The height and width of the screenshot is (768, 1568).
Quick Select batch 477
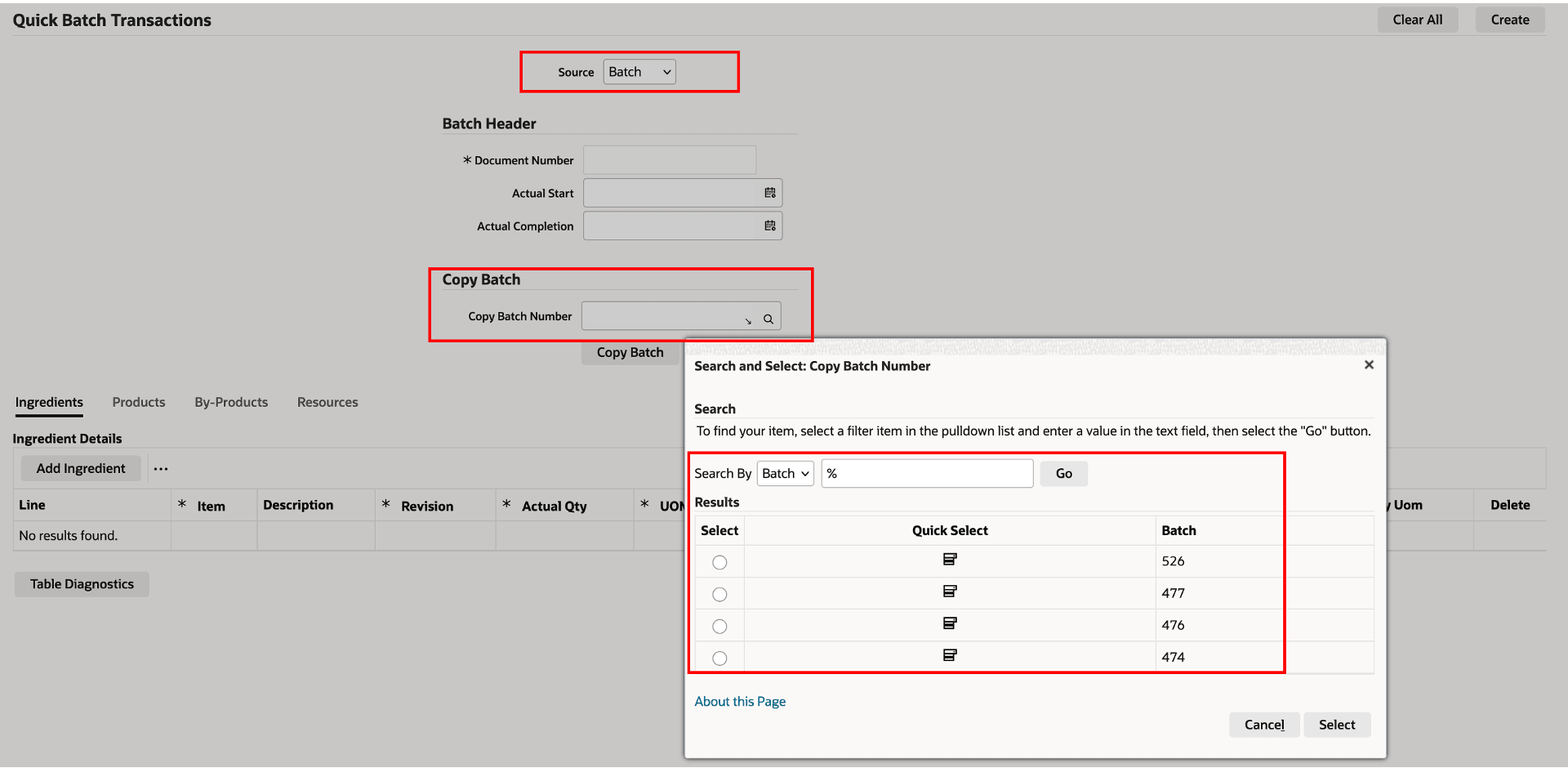point(949,592)
